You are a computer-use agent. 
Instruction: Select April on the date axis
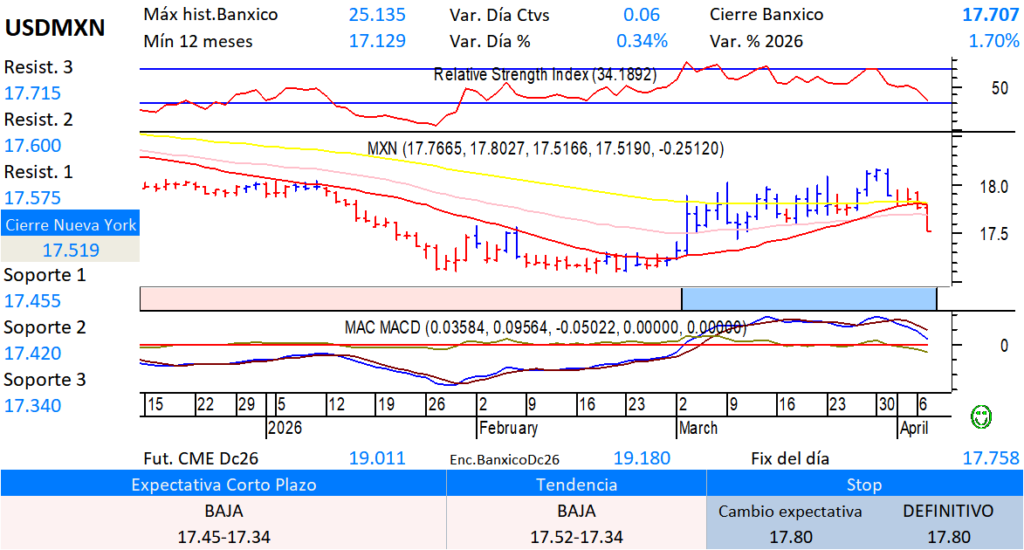(x=913, y=428)
